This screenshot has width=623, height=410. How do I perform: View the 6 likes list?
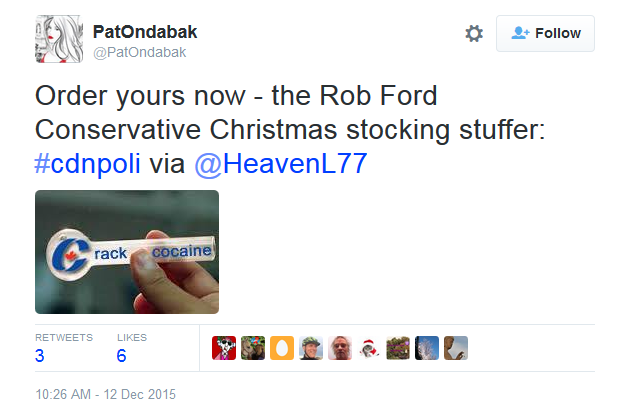coord(122,355)
